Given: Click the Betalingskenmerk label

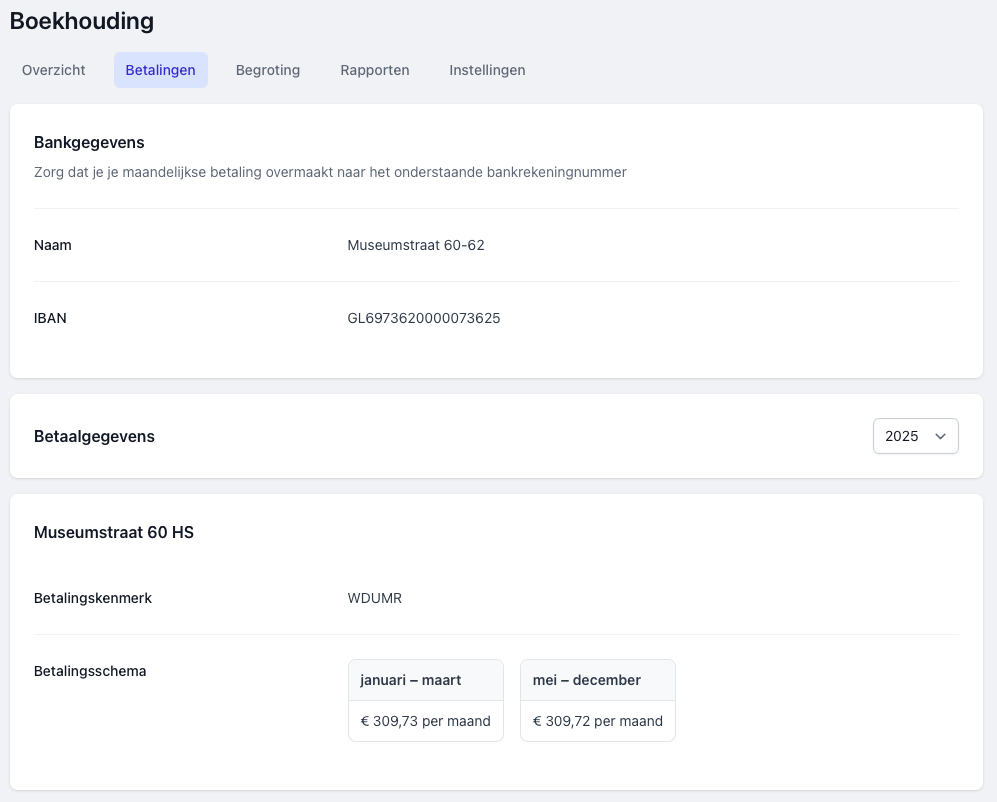Looking at the screenshot, I should coord(93,598).
